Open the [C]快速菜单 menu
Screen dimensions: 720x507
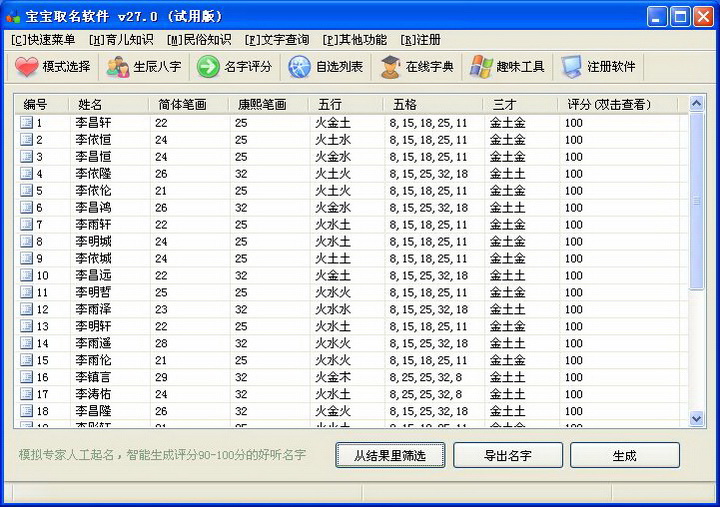tap(43, 40)
